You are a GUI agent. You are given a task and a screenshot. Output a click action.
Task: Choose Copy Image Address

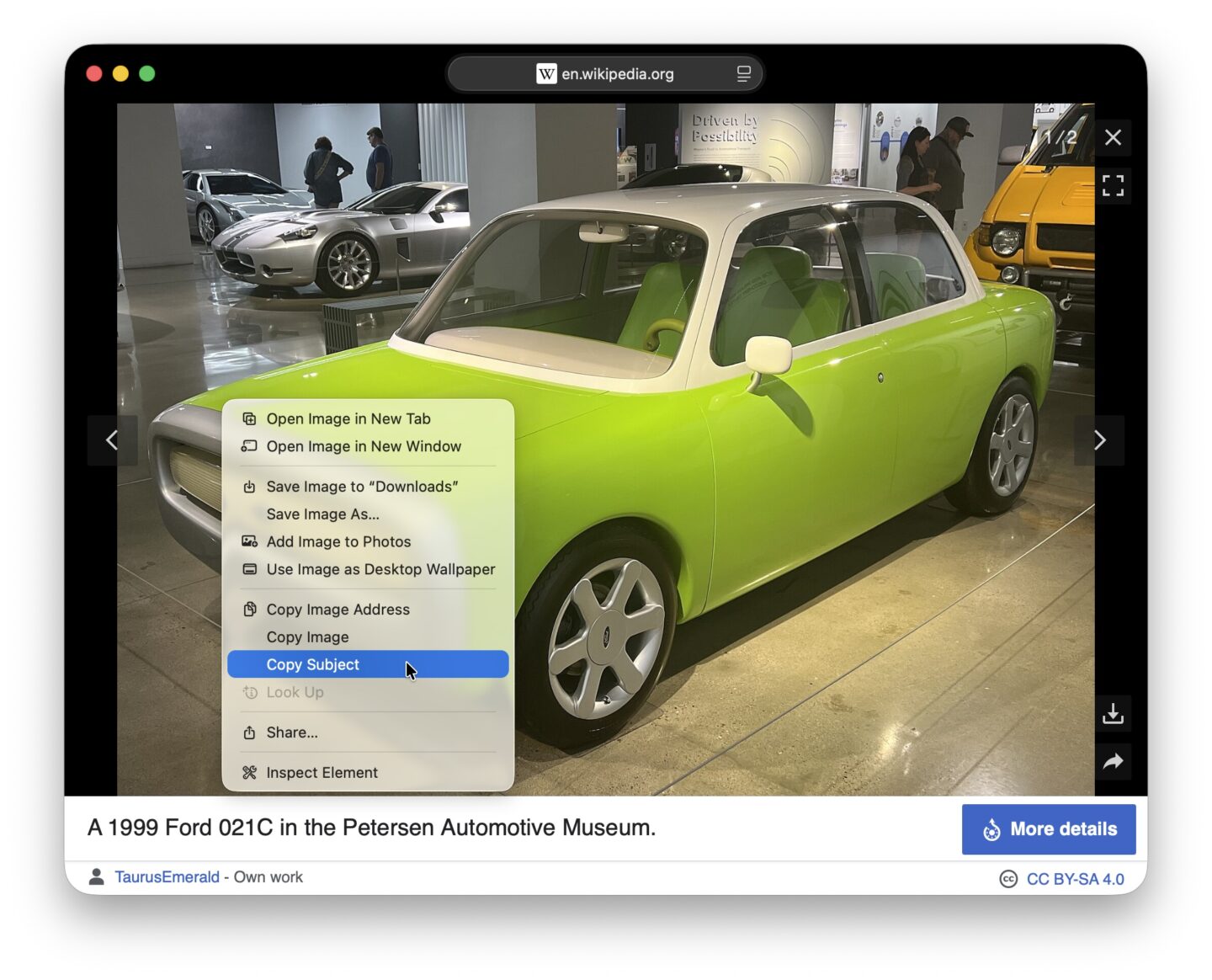368,610
